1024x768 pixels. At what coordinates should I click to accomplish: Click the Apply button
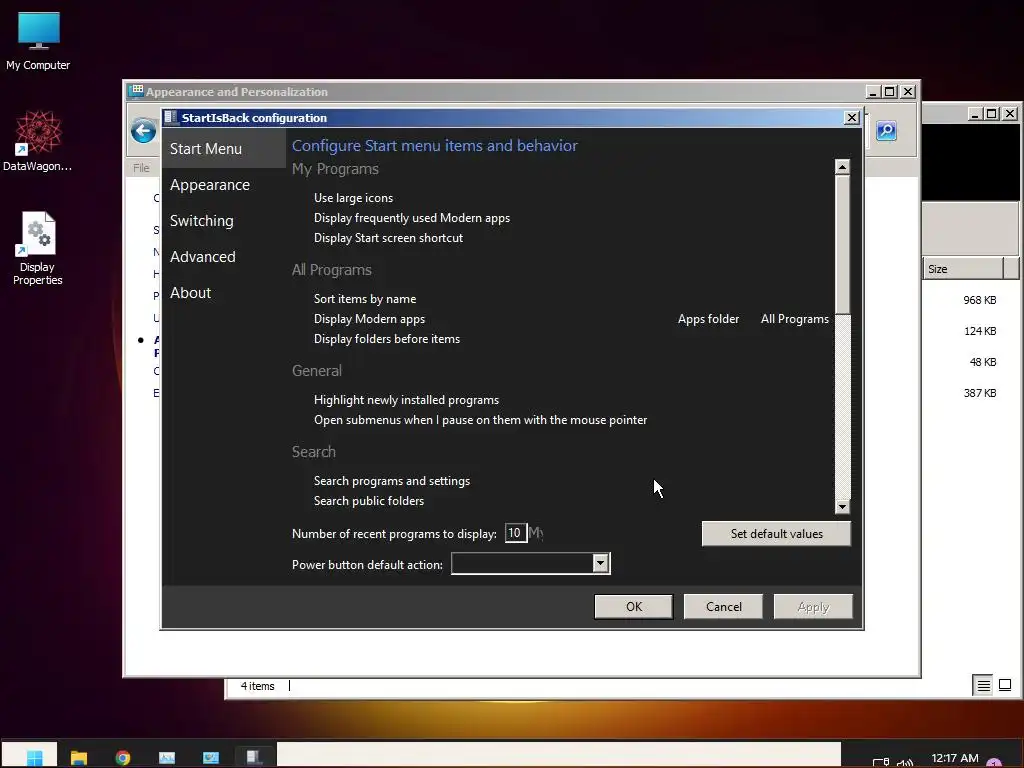tap(813, 607)
